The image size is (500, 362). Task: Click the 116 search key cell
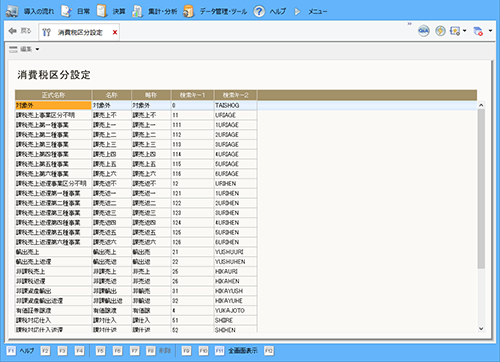pyautogui.click(x=192, y=174)
